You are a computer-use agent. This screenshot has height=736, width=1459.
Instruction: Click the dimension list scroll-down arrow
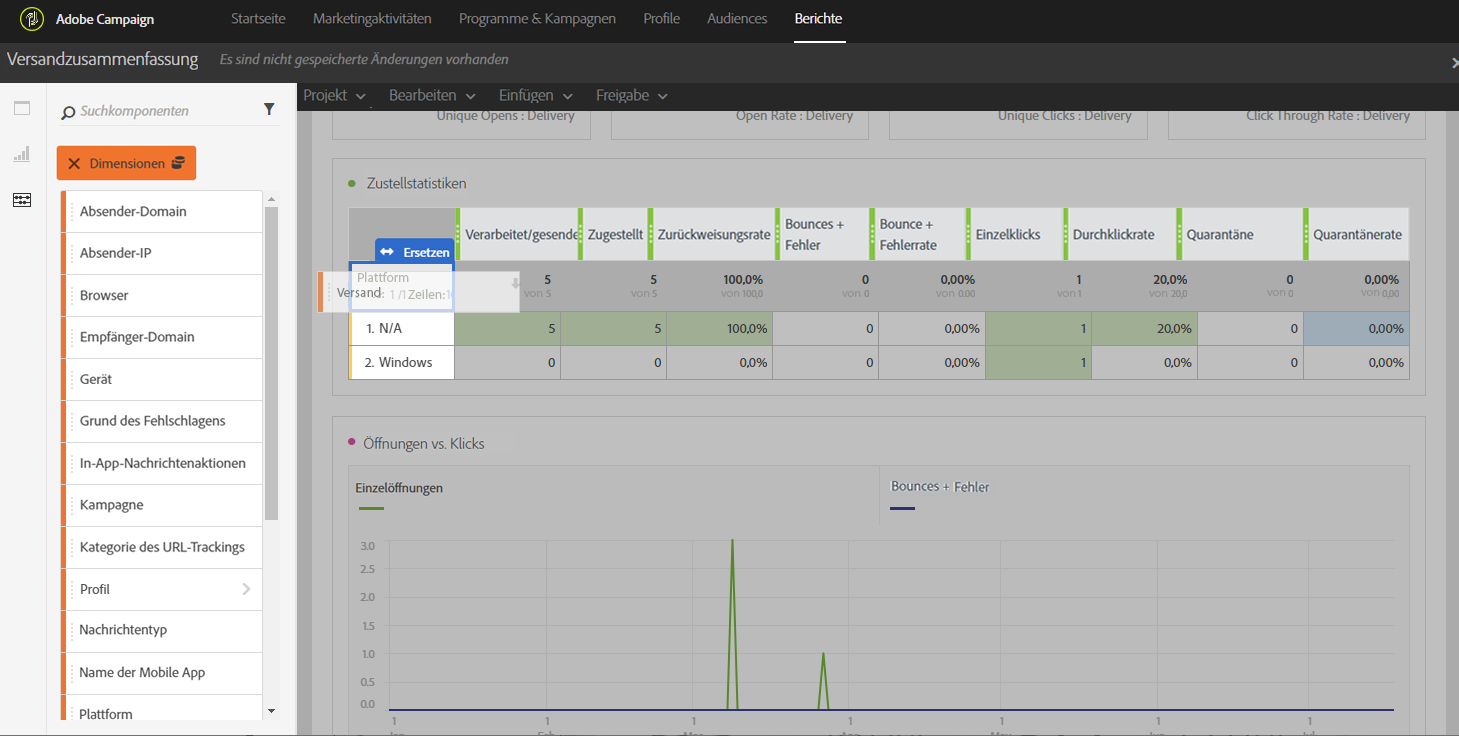pyautogui.click(x=271, y=710)
